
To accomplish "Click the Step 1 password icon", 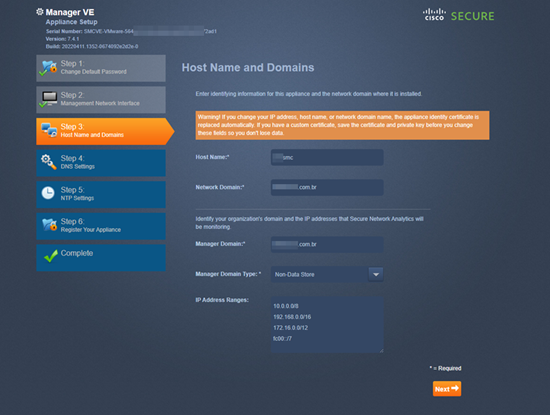I will point(48,68).
